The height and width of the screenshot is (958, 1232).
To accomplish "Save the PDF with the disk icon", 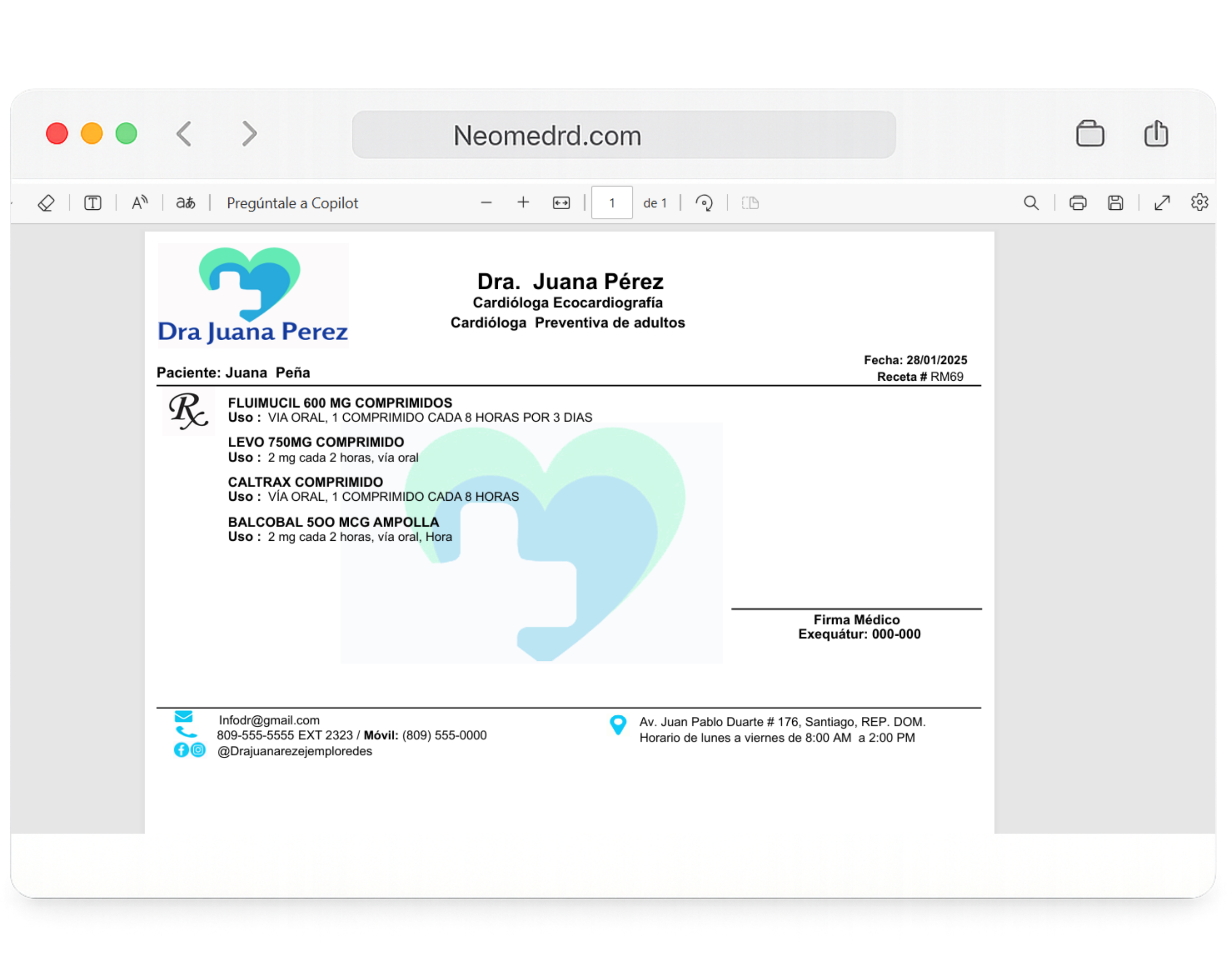I will (1115, 203).
